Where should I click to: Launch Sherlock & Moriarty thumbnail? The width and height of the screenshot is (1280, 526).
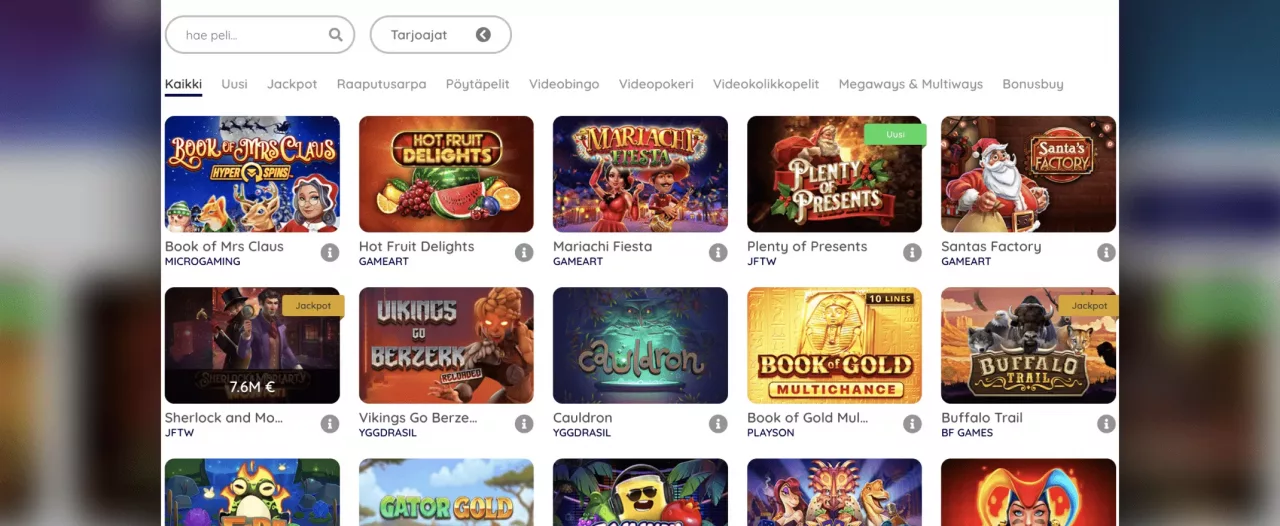click(252, 345)
